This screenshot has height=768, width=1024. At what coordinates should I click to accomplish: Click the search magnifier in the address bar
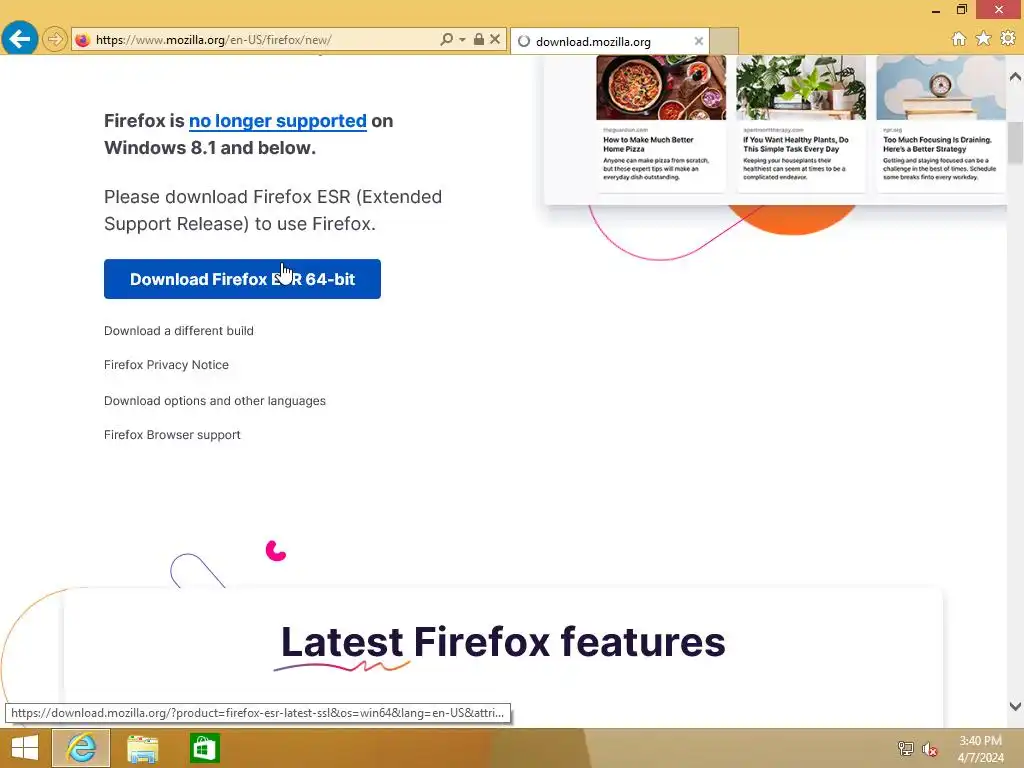point(446,39)
